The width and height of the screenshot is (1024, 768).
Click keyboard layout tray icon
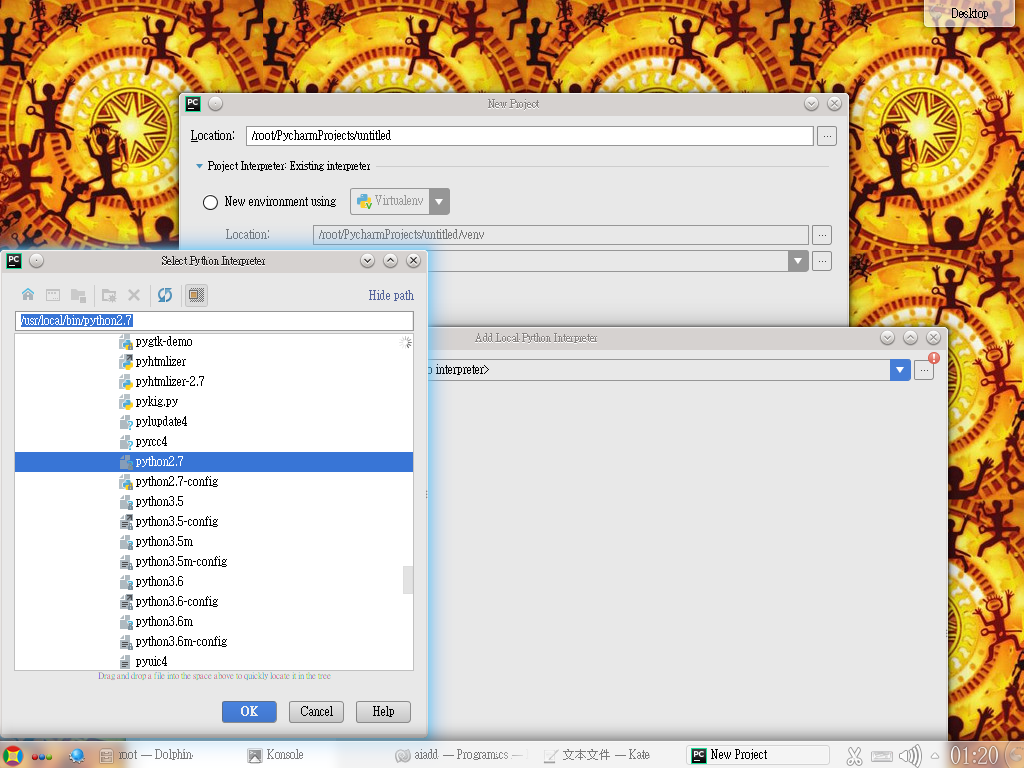882,756
